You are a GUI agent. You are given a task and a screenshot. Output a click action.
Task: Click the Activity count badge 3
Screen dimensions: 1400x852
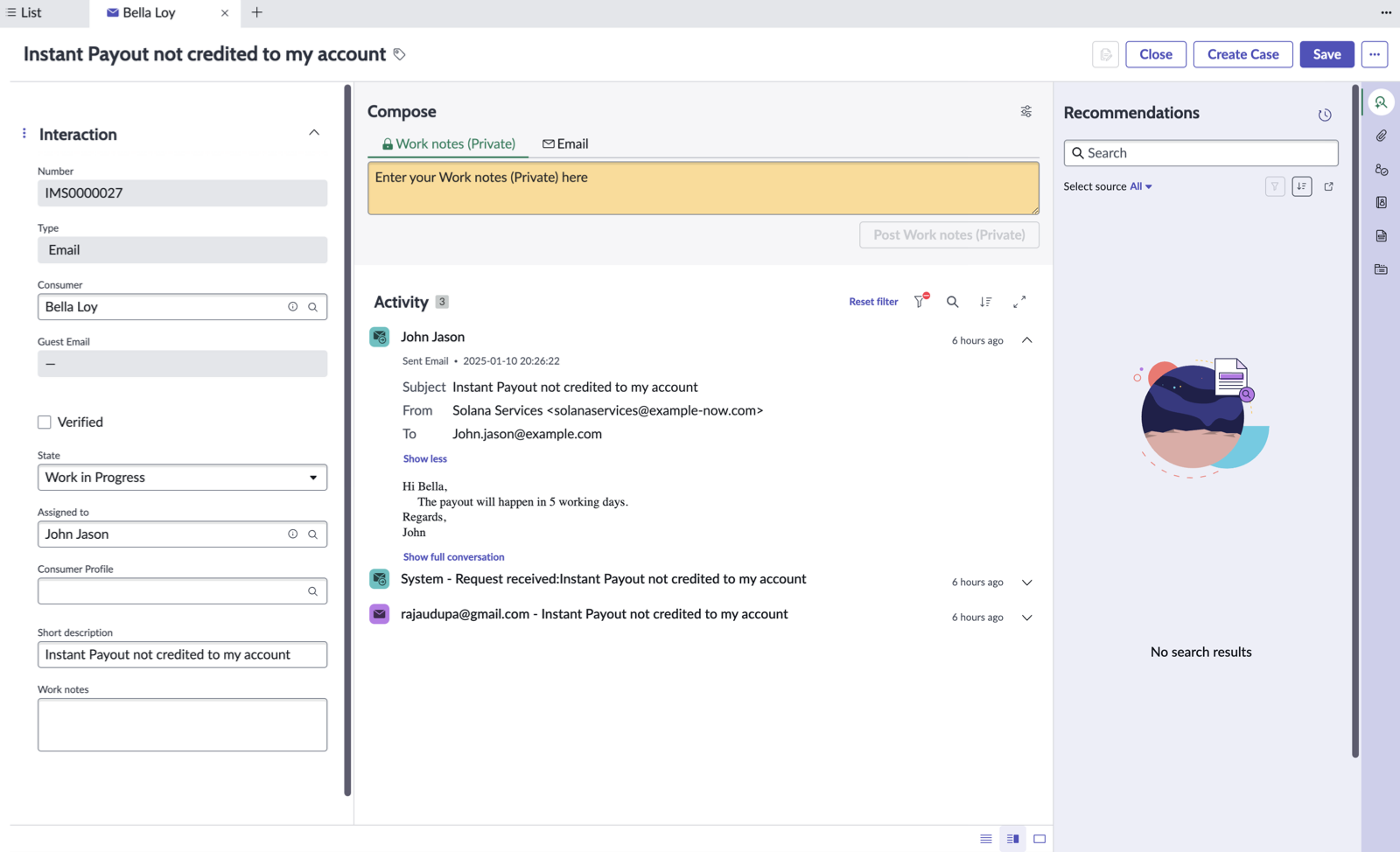pyautogui.click(x=442, y=302)
